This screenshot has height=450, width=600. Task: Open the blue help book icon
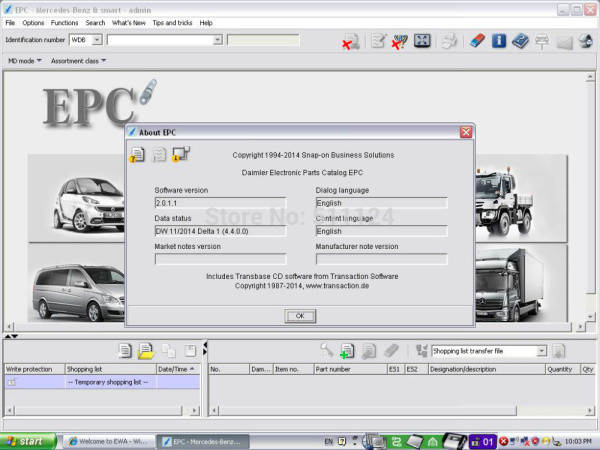[x=520, y=41]
